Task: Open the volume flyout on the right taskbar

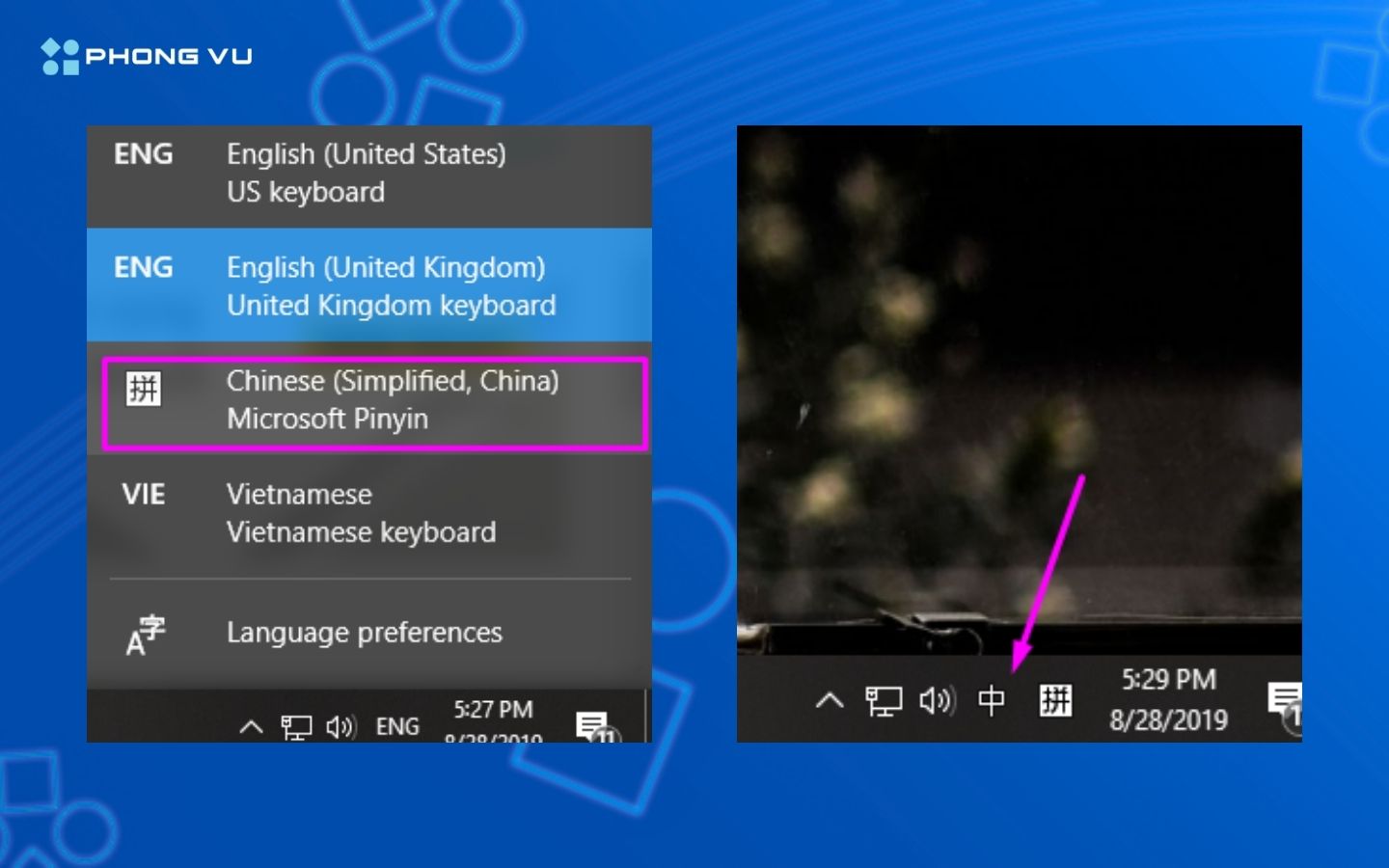Action: 938,701
